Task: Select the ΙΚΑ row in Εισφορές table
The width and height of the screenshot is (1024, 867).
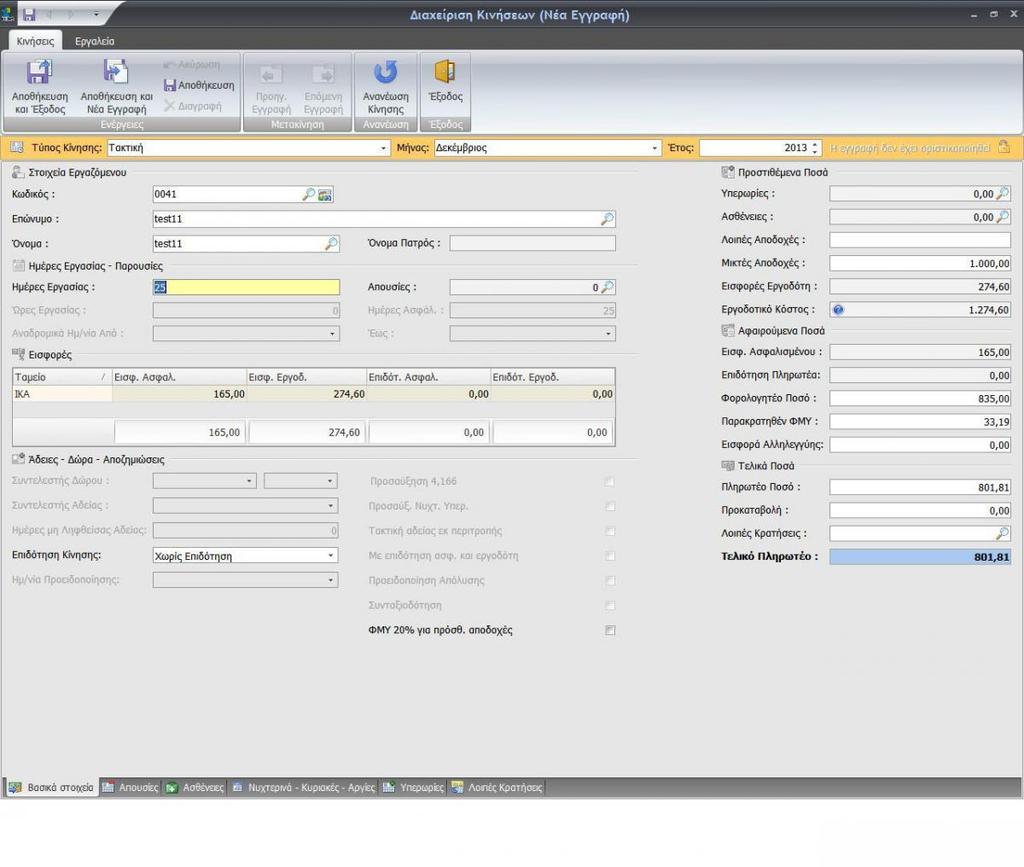Action: (x=313, y=394)
